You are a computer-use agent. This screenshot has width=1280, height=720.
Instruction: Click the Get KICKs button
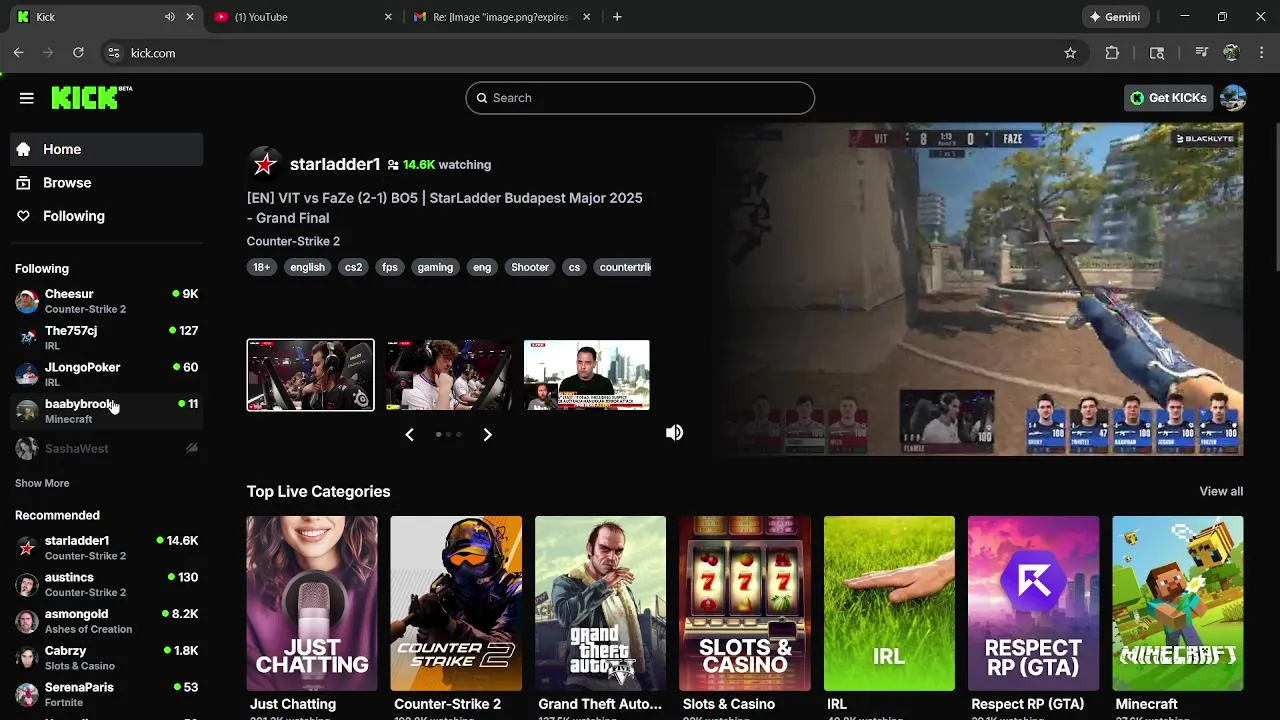[x=1168, y=98]
